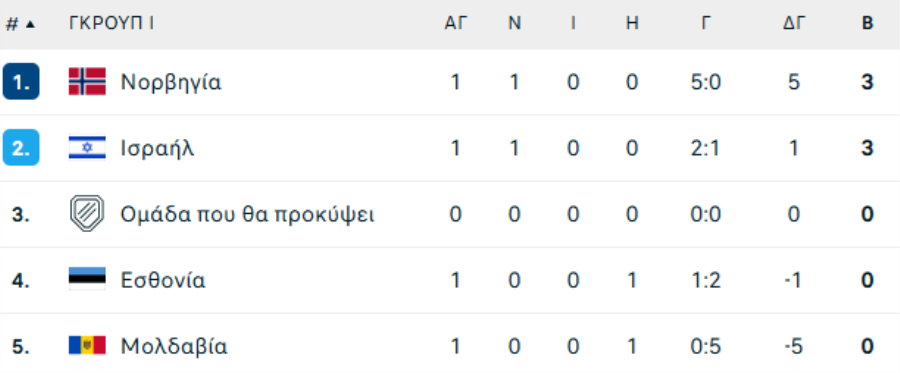This screenshot has height=373, width=900.
Task: Open the Νορβηγία team link
Action: (171, 82)
